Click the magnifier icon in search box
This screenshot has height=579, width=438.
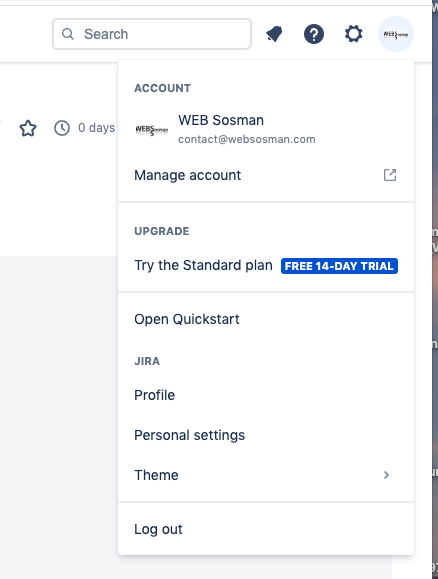68,34
